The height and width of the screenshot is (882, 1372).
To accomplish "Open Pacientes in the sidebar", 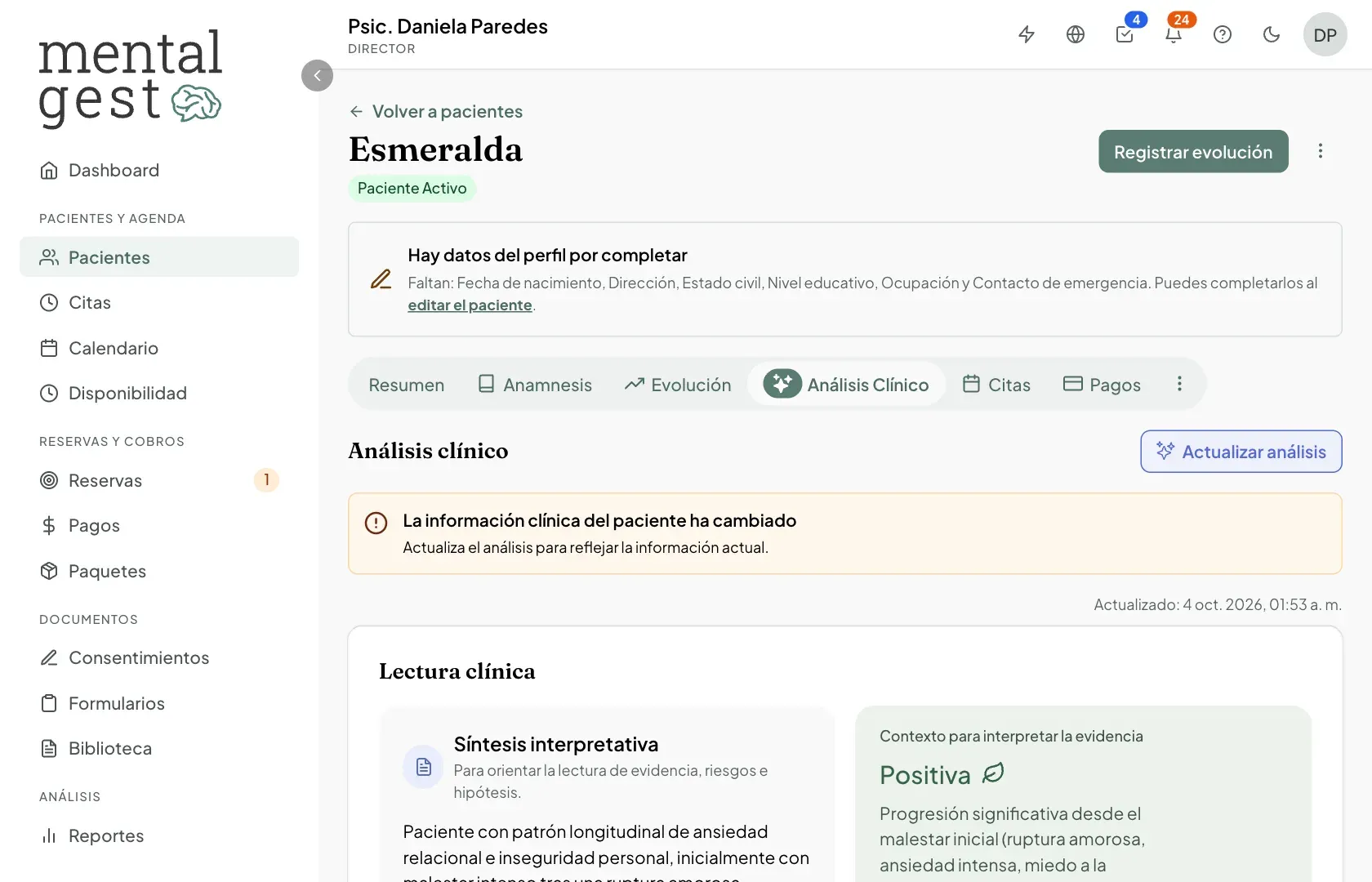I will coord(159,257).
